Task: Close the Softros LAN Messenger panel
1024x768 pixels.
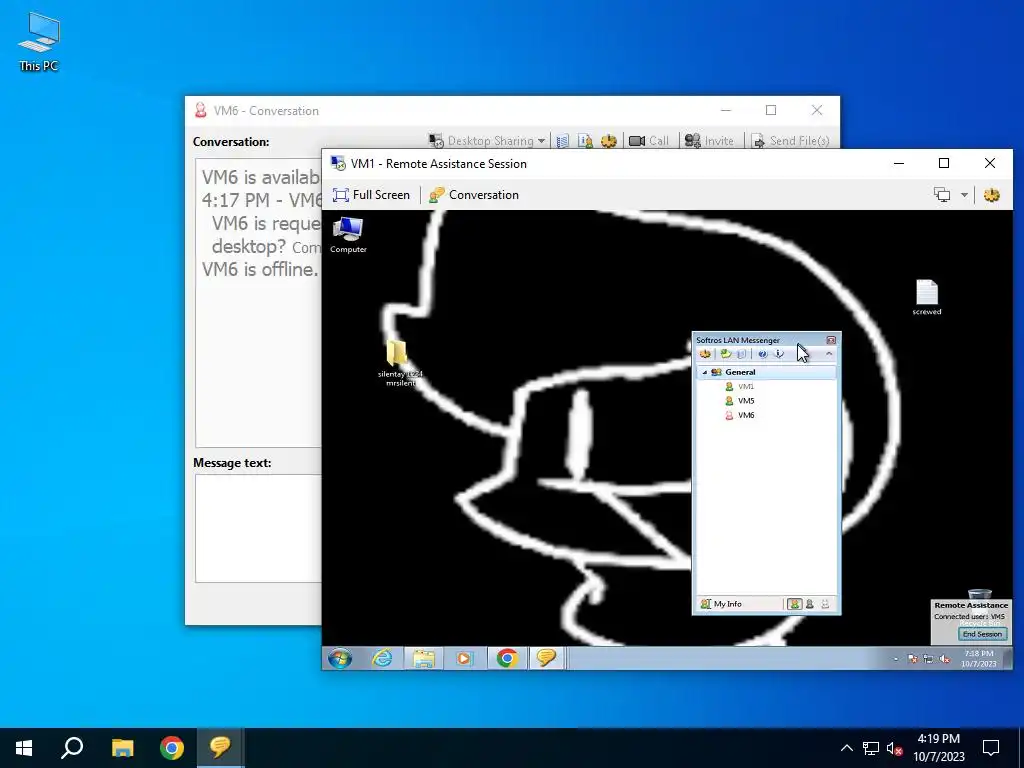Action: pyautogui.click(x=831, y=340)
